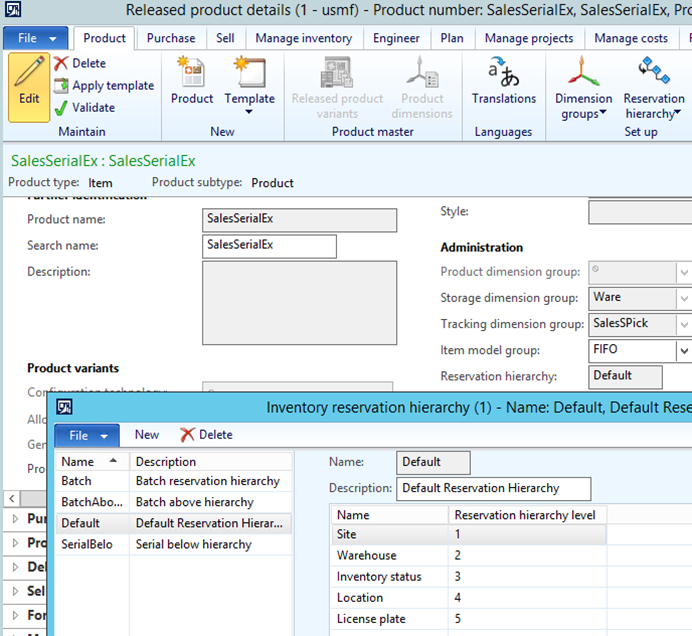Open the Engineer tab

[x=396, y=39]
